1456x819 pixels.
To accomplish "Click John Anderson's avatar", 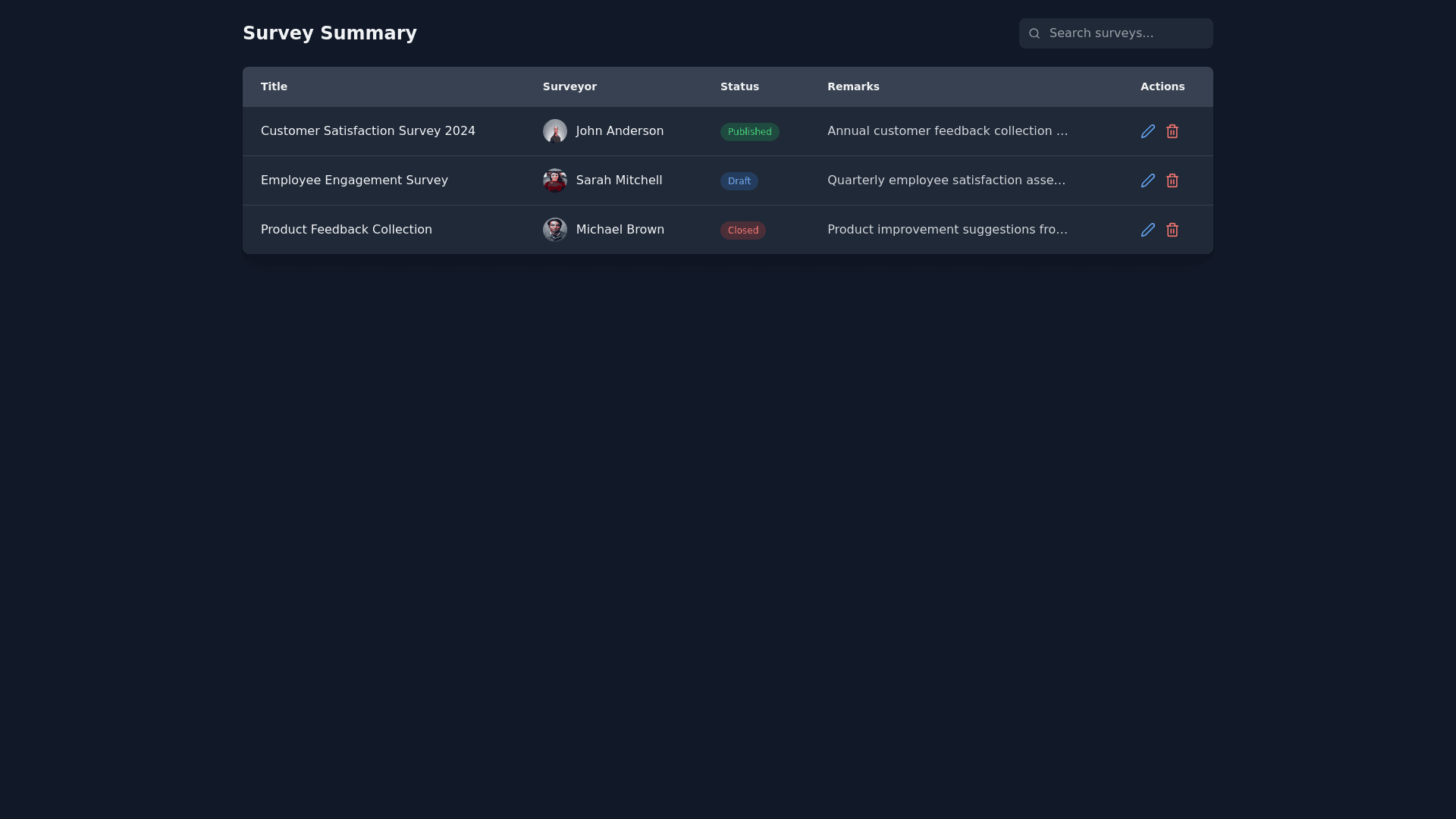I will pos(554,131).
